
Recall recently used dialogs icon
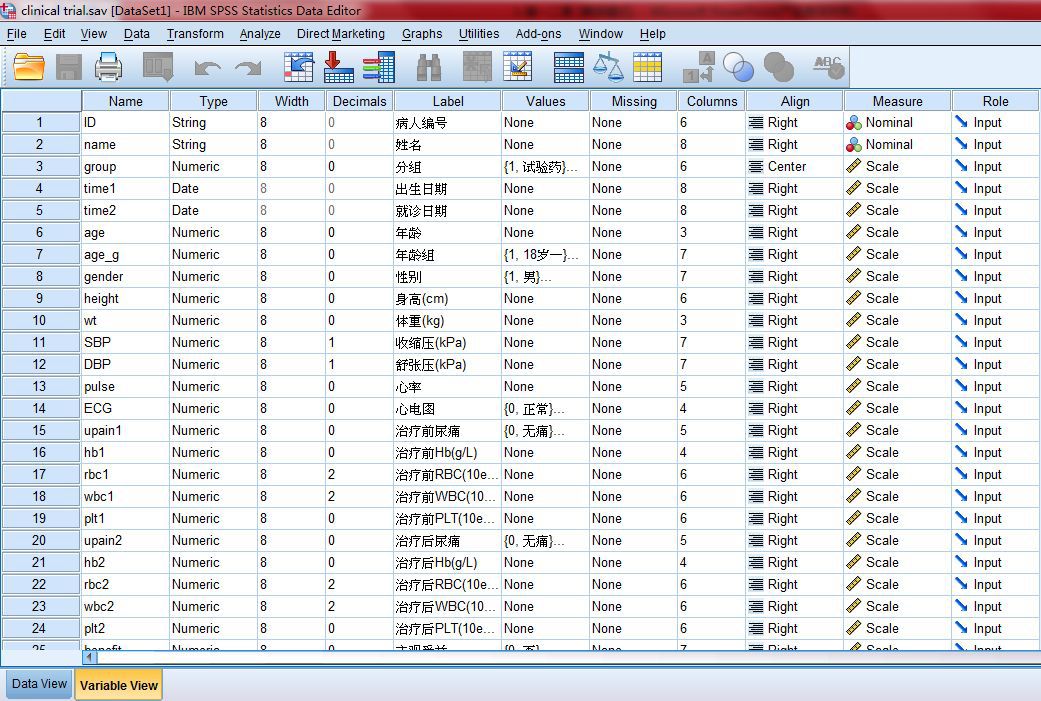[158, 67]
